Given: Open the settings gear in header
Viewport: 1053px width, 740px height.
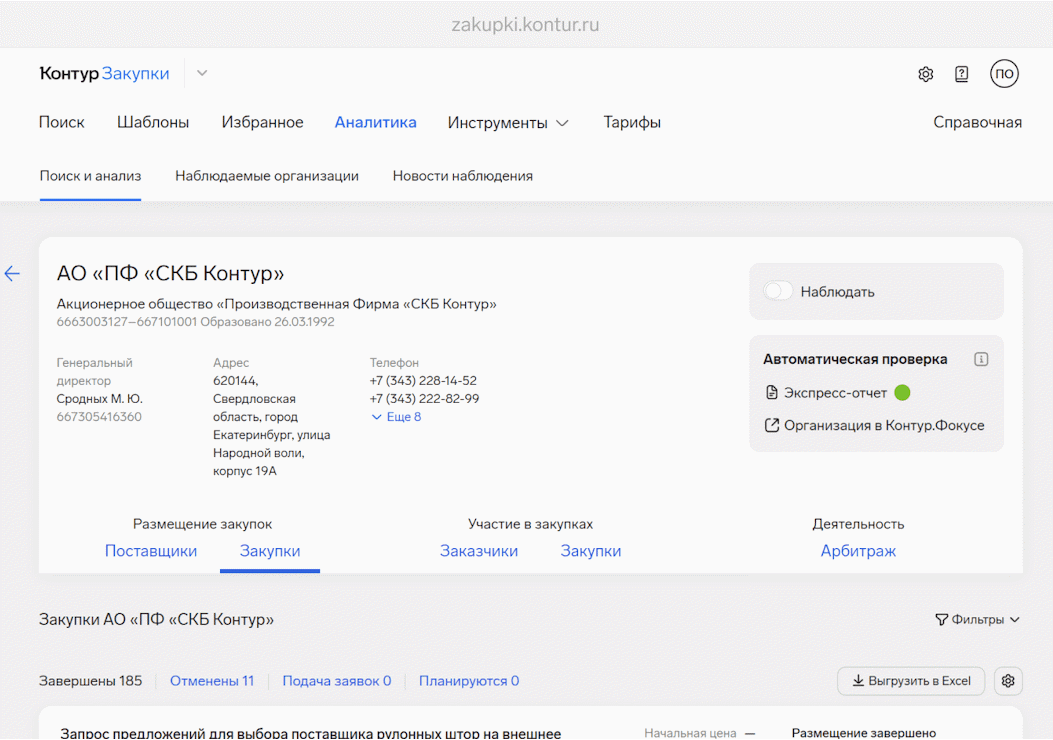Looking at the screenshot, I should (925, 74).
